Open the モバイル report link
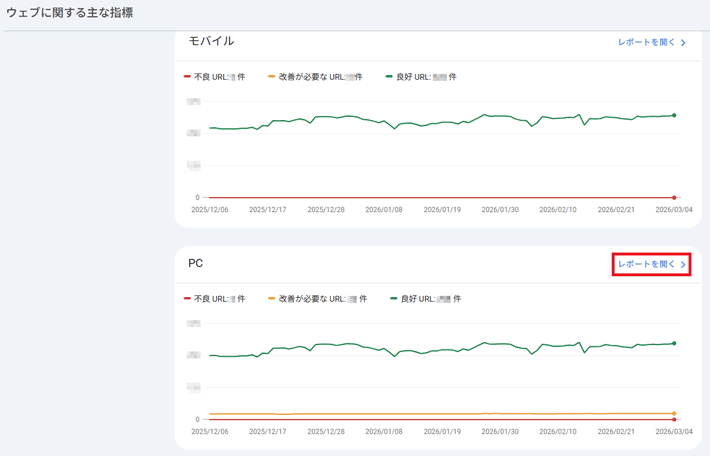The image size is (710, 456). coord(646,43)
